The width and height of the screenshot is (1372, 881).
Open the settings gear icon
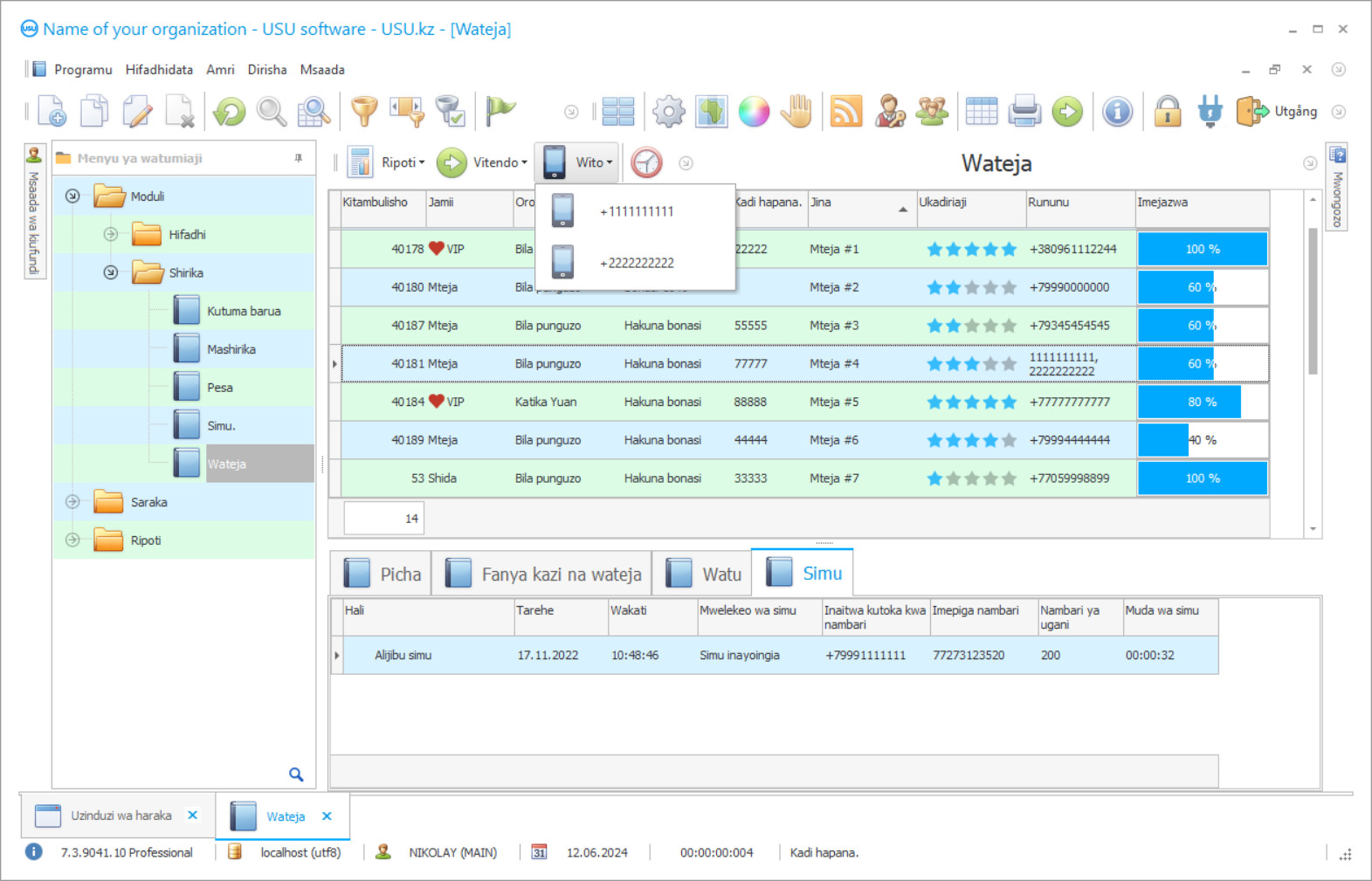coord(669,112)
